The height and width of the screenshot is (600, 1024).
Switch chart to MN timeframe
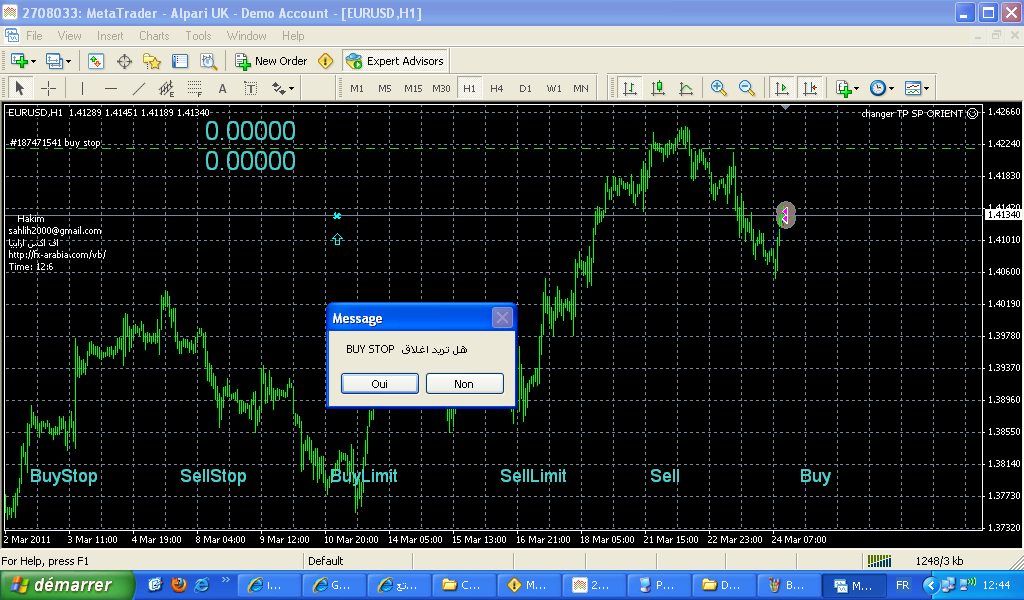(x=581, y=88)
